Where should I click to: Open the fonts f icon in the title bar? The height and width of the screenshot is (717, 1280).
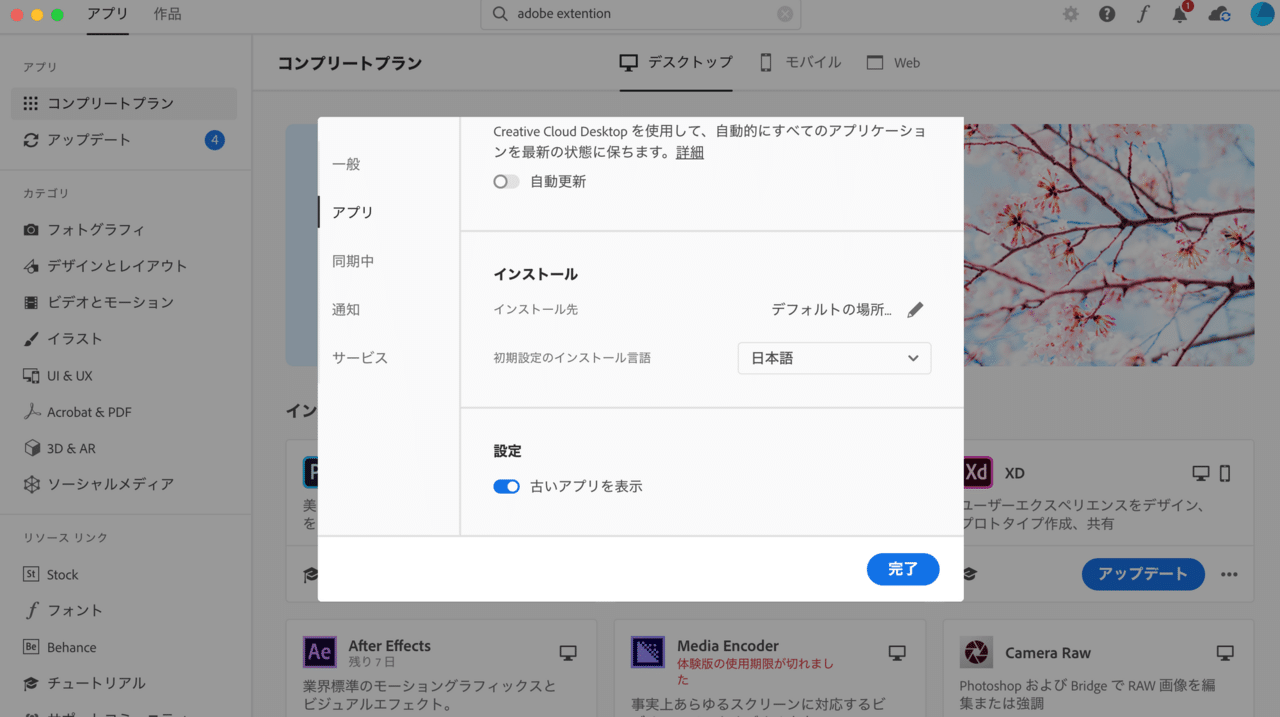click(1144, 14)
